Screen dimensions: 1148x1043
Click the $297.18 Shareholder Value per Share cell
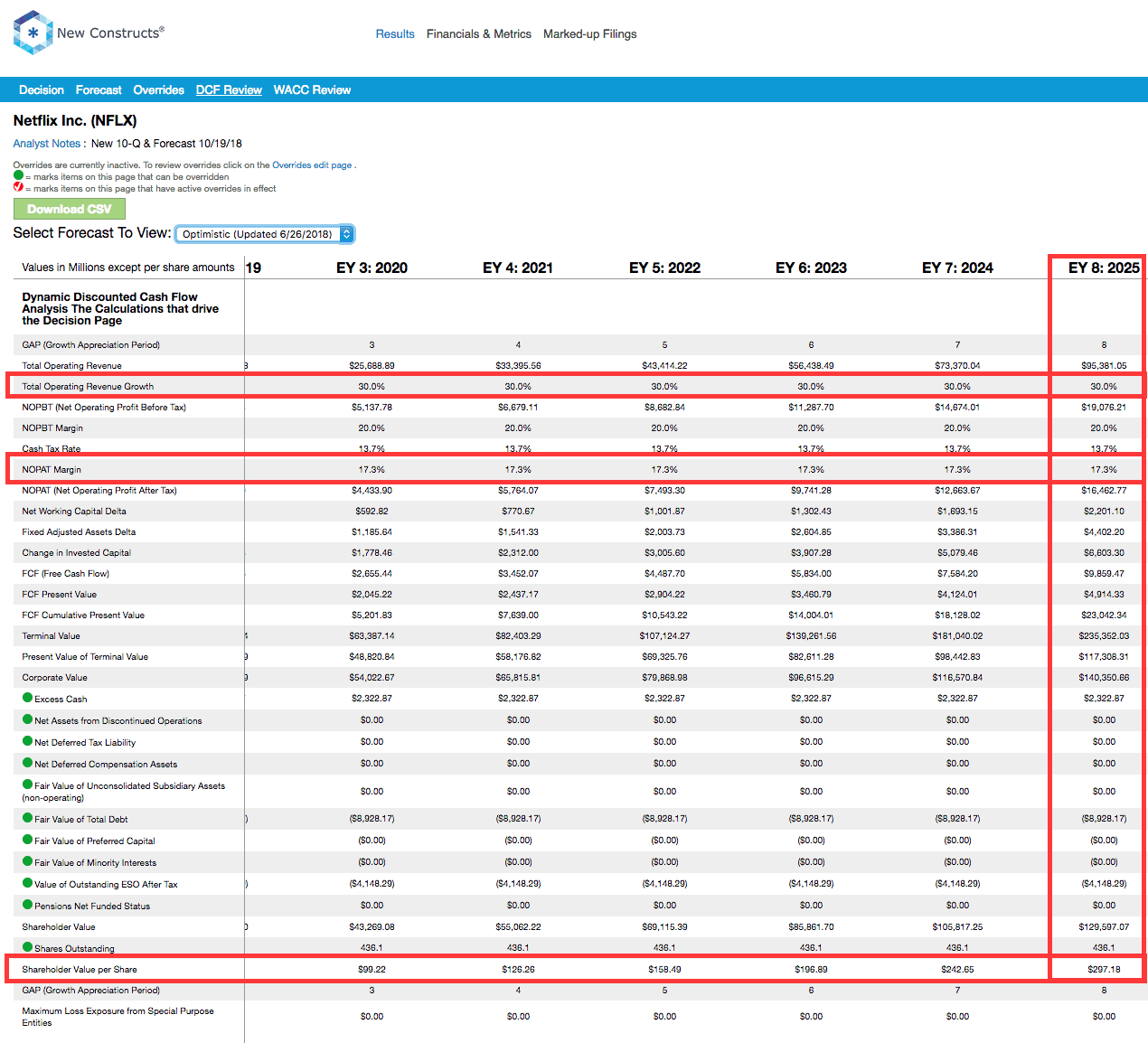point(1104,969)
